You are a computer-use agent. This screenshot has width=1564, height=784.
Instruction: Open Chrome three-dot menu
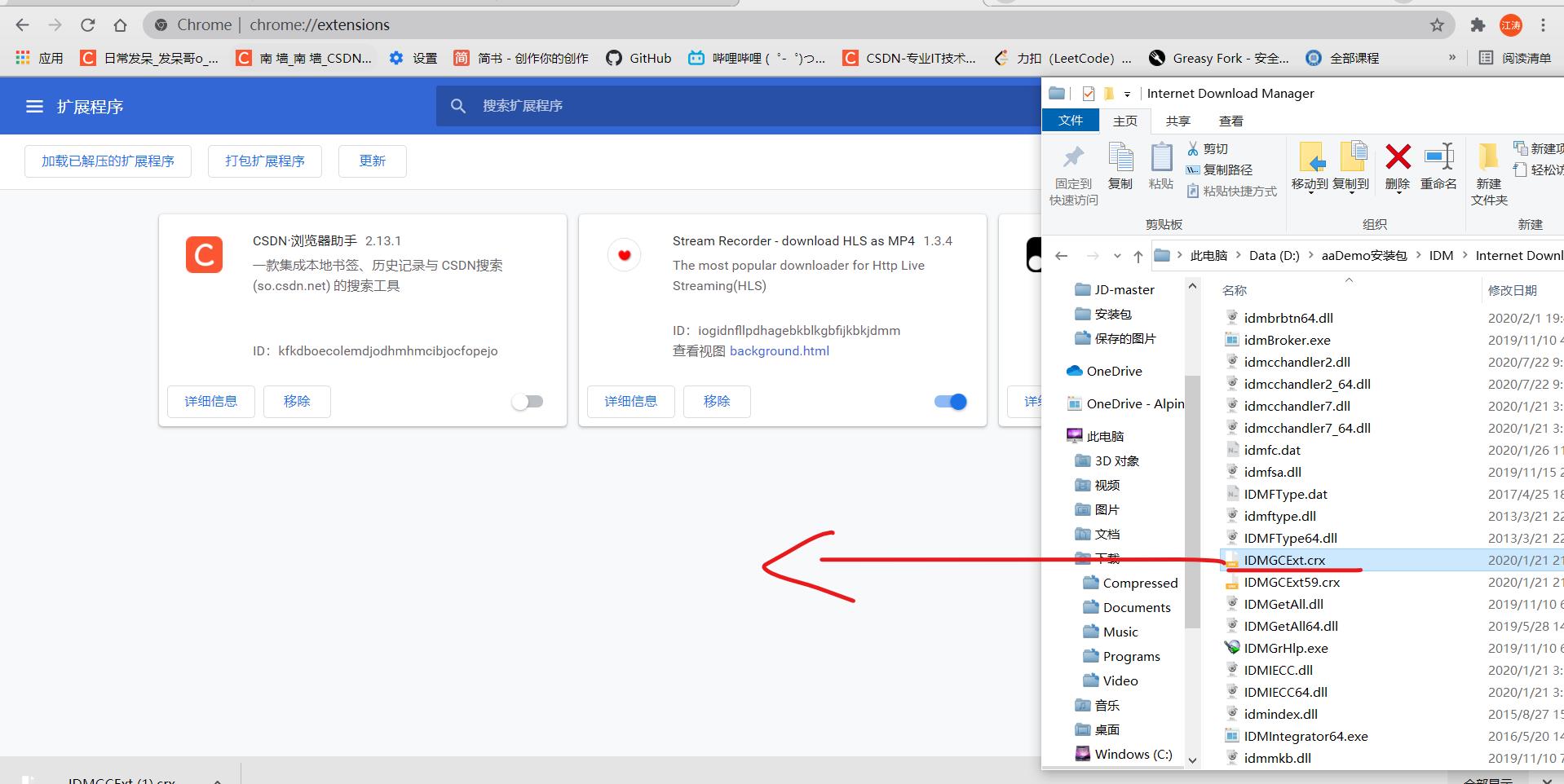point(1543,25)
